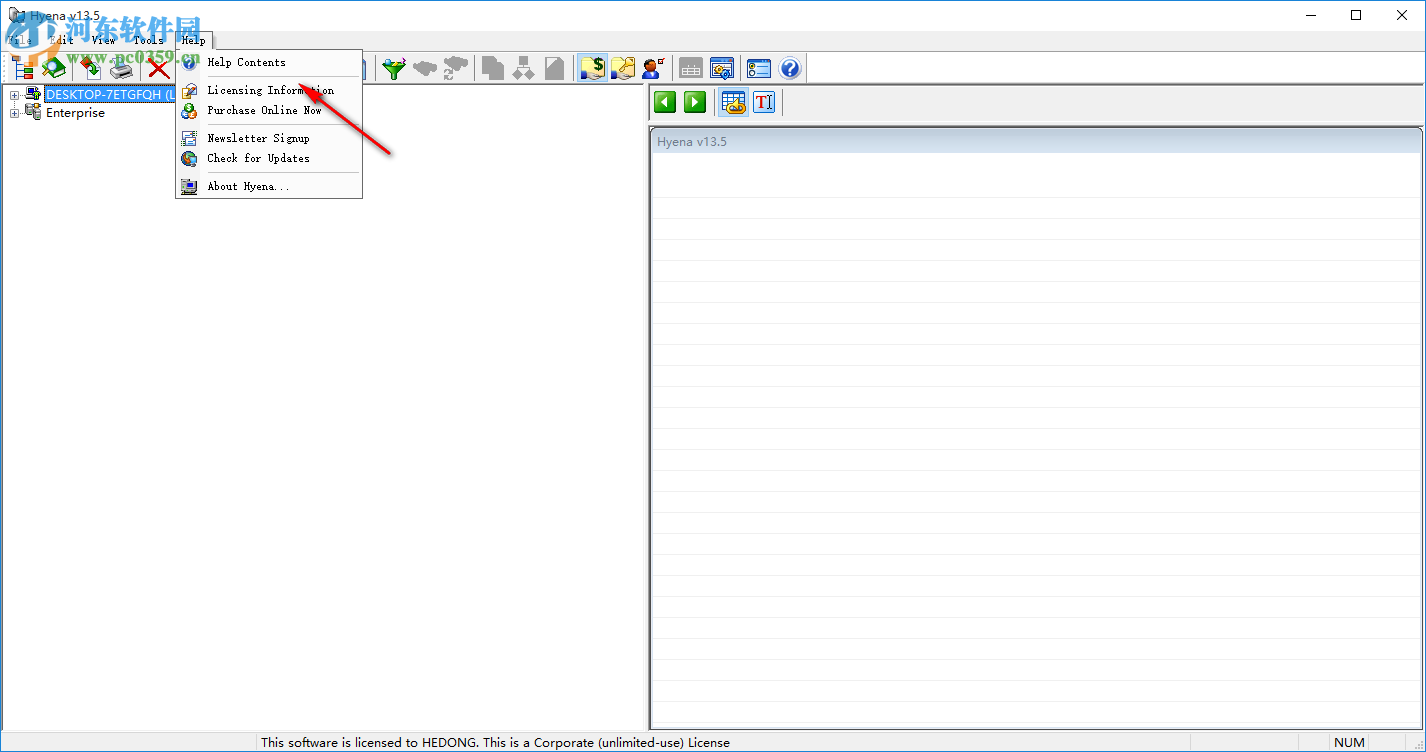Click the options list window icon
This screenshot has width=1426, height=752.
759,68
